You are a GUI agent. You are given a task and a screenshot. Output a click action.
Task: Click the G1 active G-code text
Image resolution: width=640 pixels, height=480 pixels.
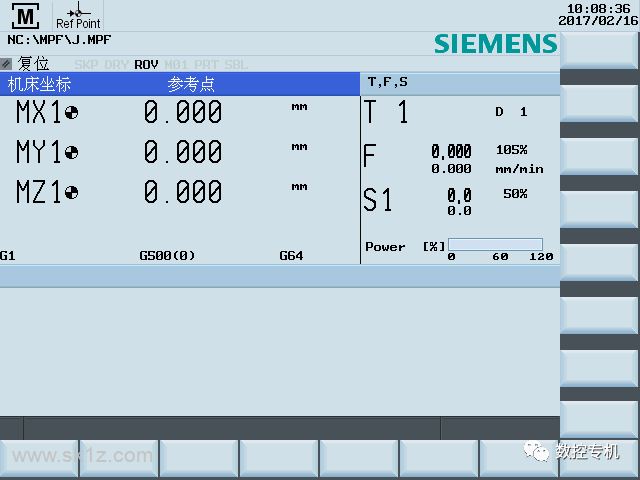[8, 256]
